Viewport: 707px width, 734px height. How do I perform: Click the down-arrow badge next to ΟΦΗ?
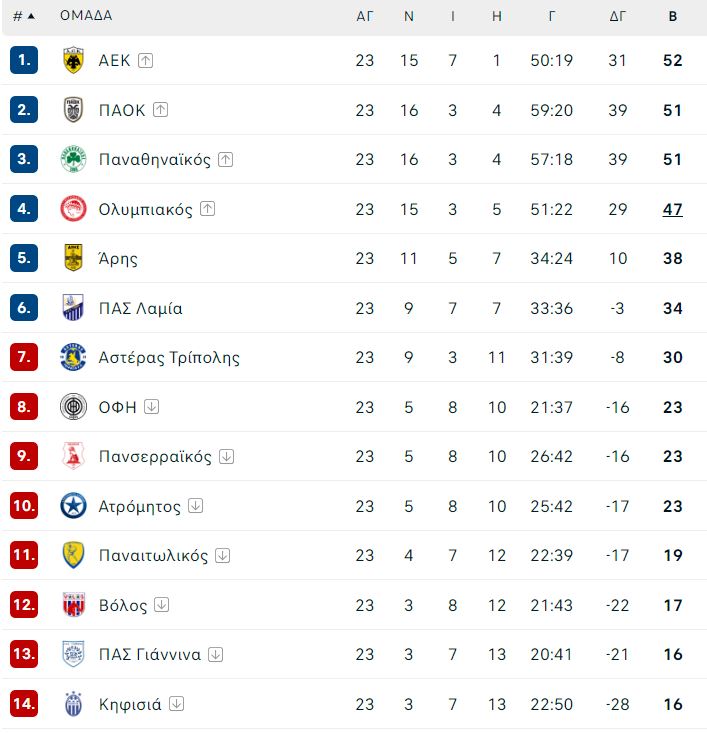tap(151, 407)
